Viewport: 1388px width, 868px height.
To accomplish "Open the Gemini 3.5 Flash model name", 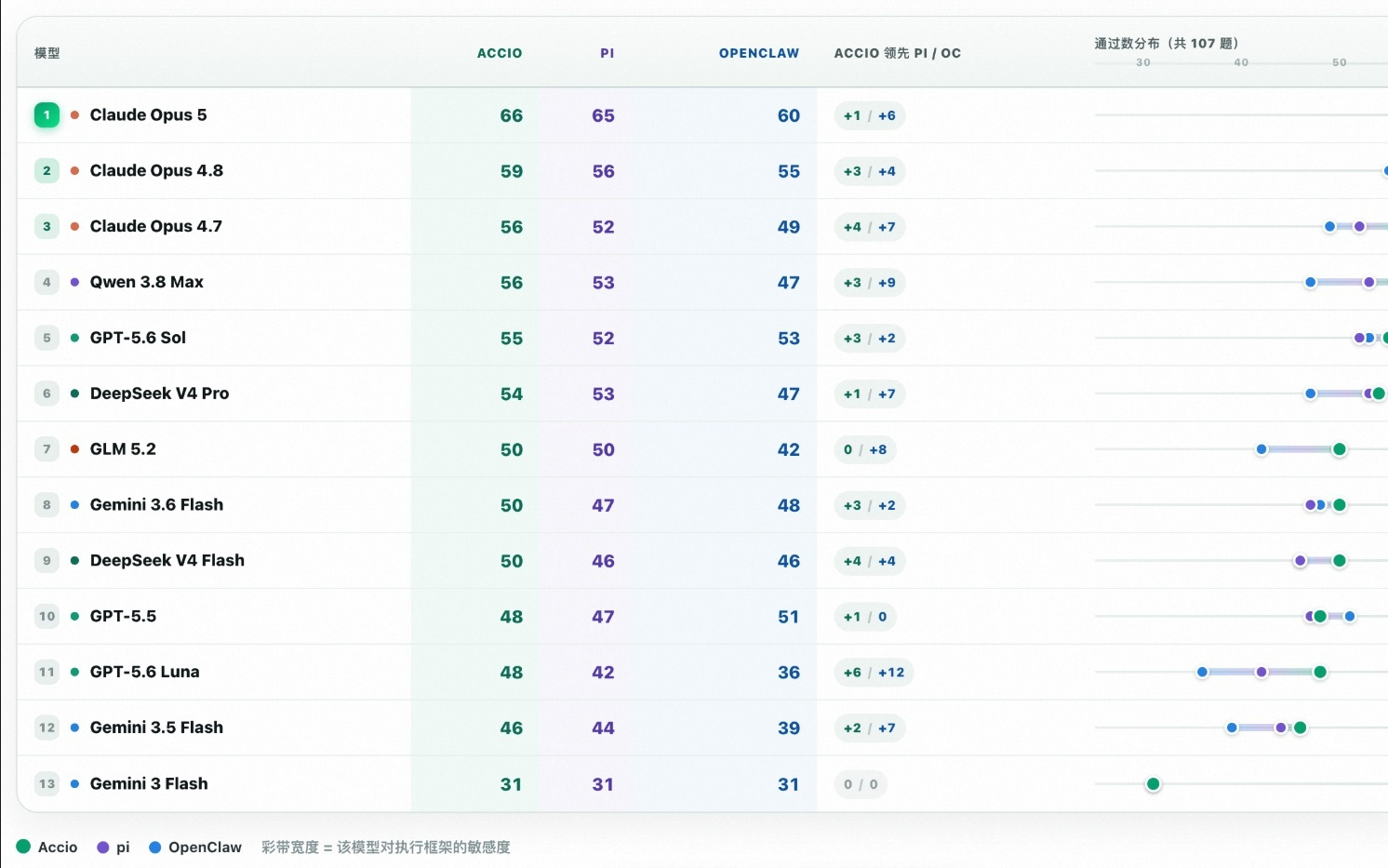I will click(x=156, y=728).
